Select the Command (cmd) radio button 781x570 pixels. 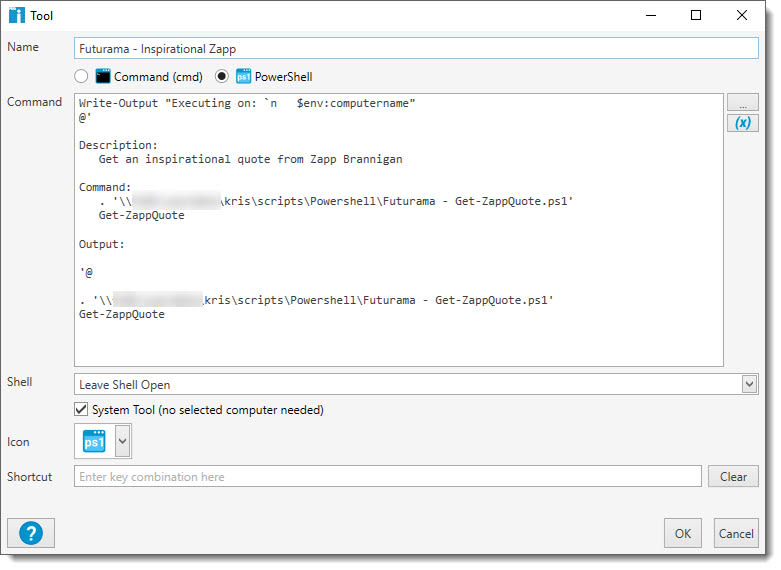click(81, 76)
